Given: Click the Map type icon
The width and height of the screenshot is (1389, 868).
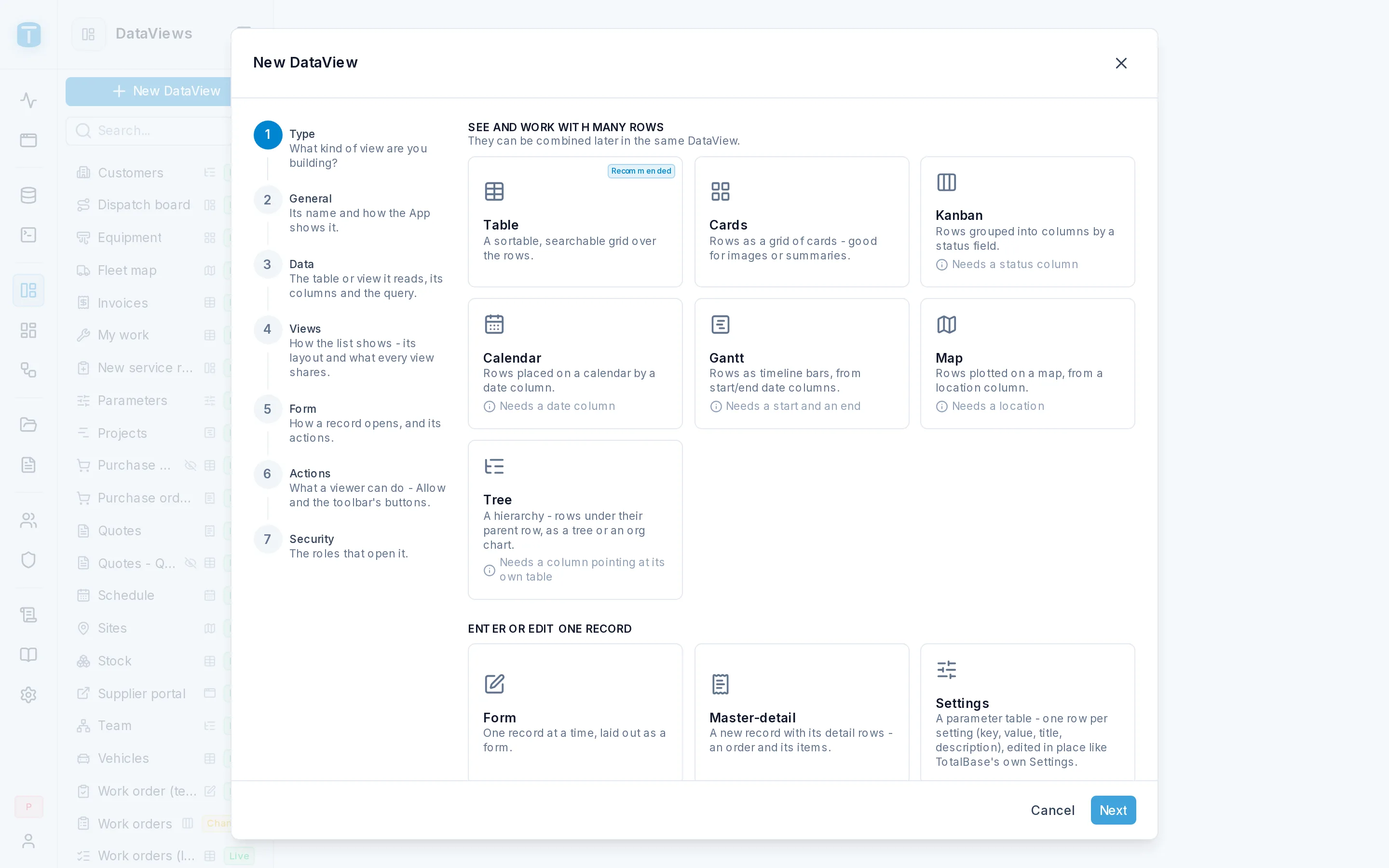Looking at the screenshot, I should [x=946, y=325].
